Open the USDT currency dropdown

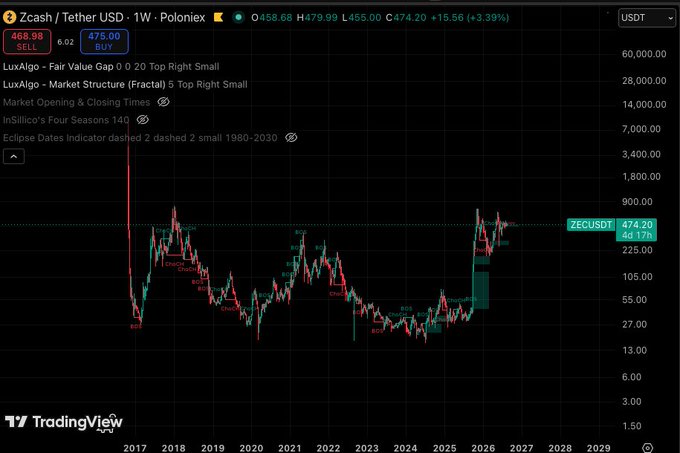647,18
